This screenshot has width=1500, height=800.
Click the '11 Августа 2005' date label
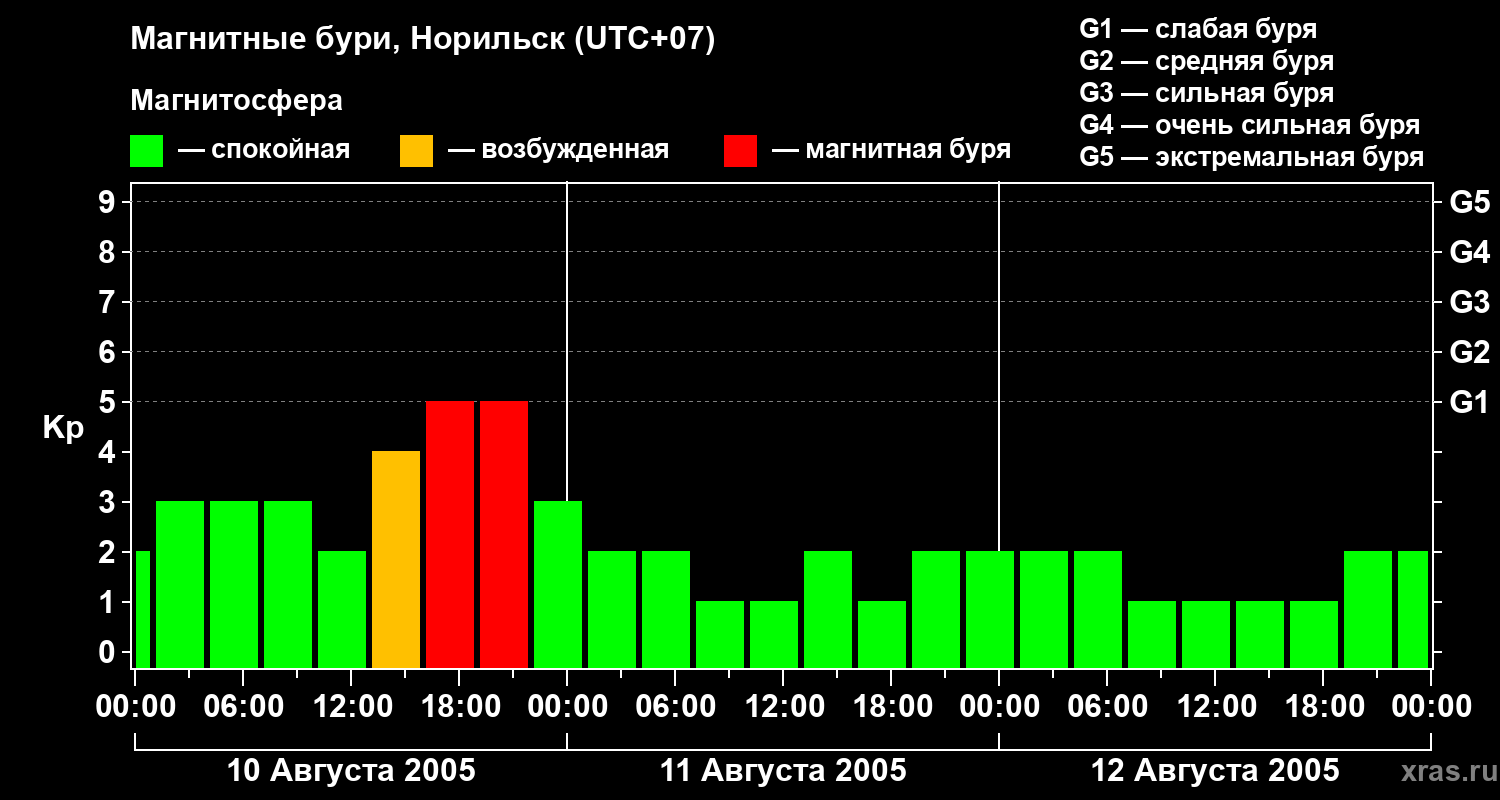[x=783, y=771]
